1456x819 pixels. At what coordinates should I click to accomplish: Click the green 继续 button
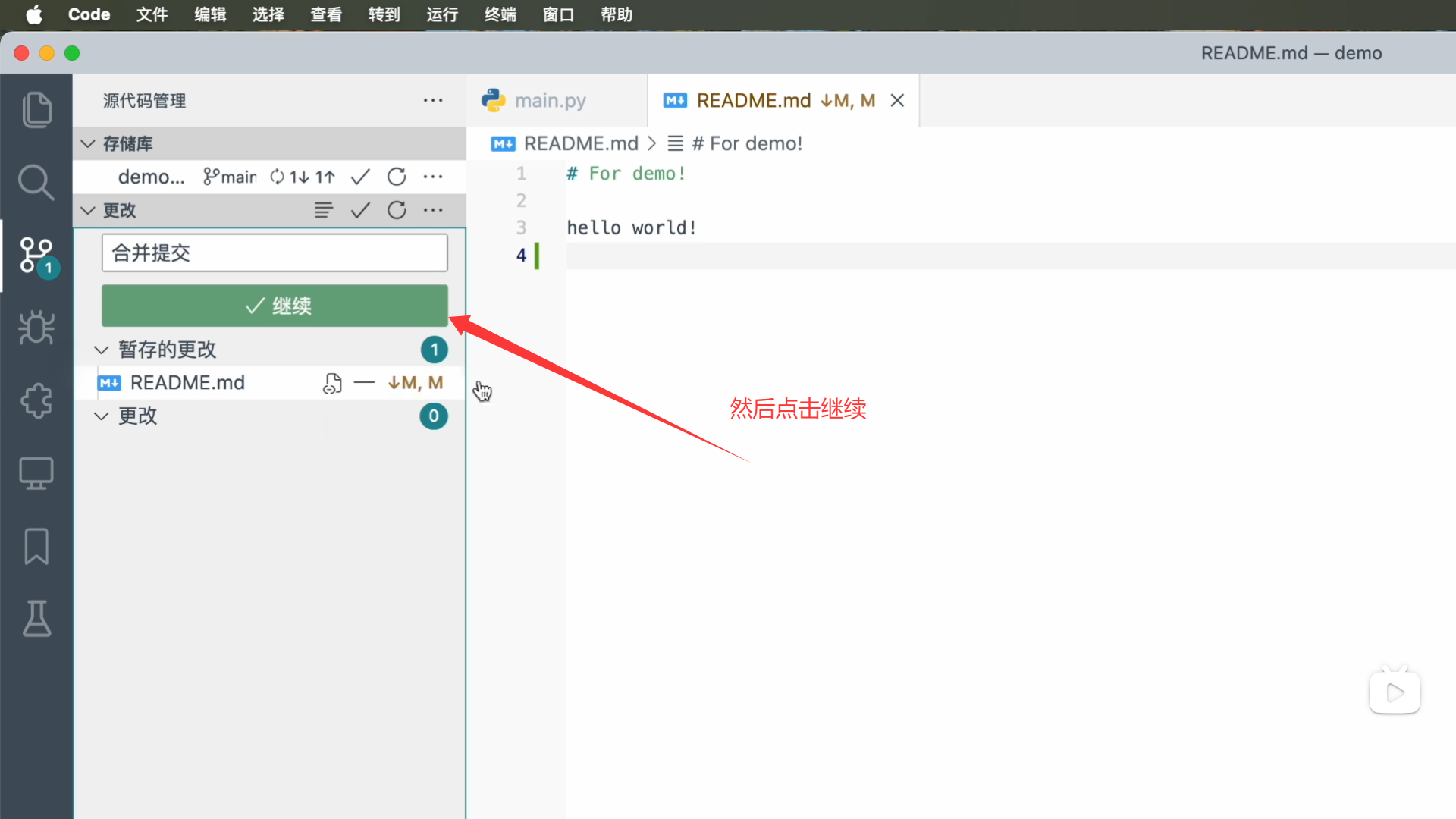[275, 306]
